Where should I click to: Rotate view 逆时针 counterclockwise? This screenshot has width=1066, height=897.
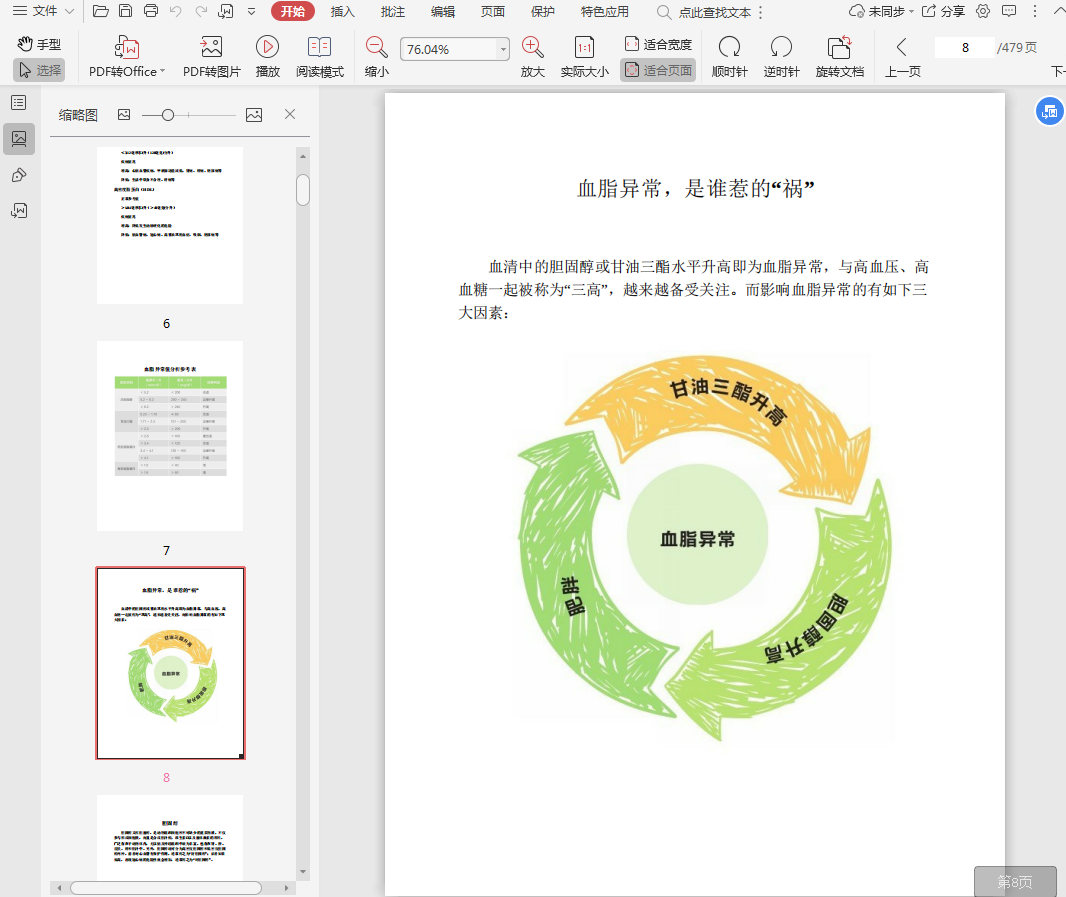pyautogui.click(x=781, y=56)
